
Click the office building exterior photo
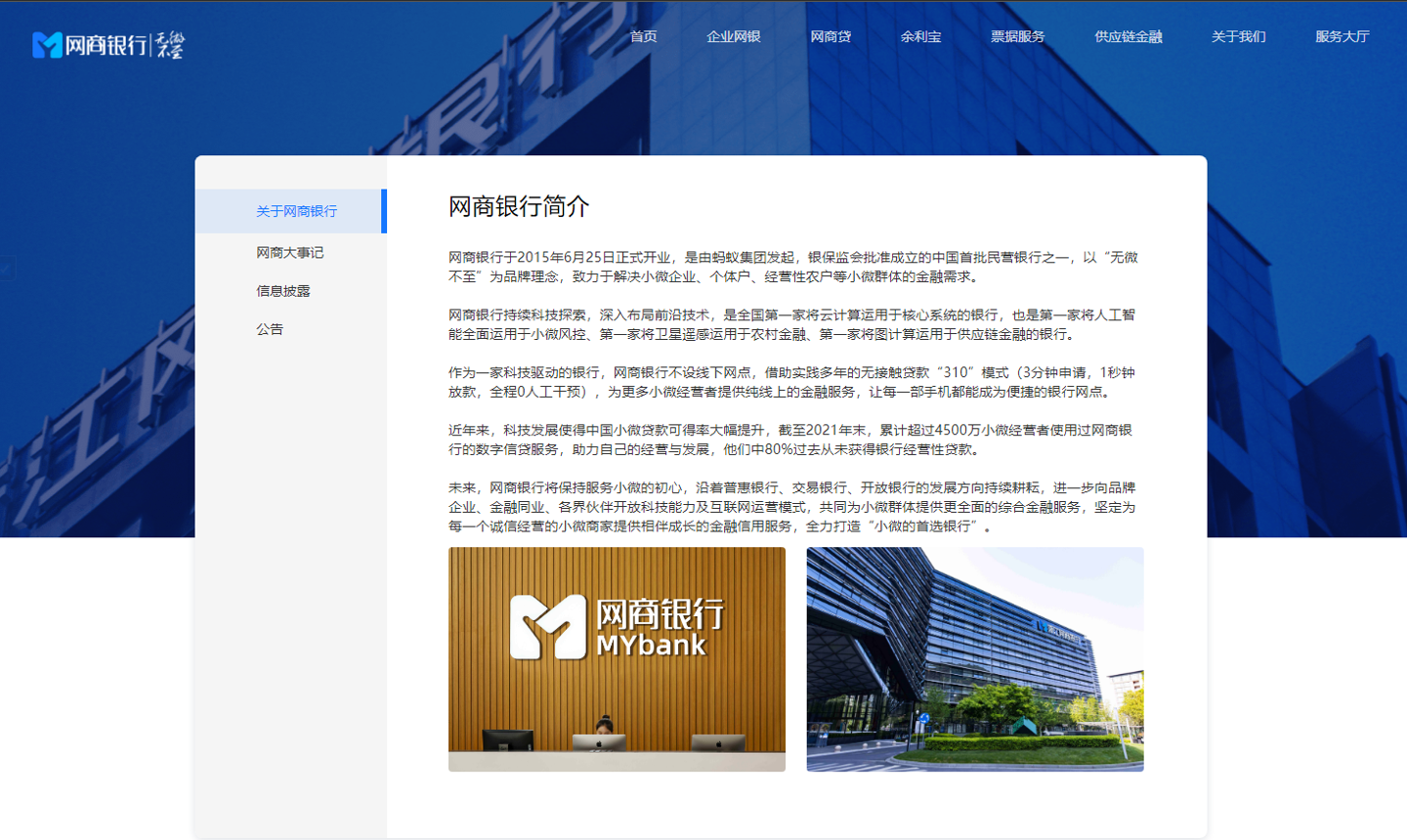974,659
